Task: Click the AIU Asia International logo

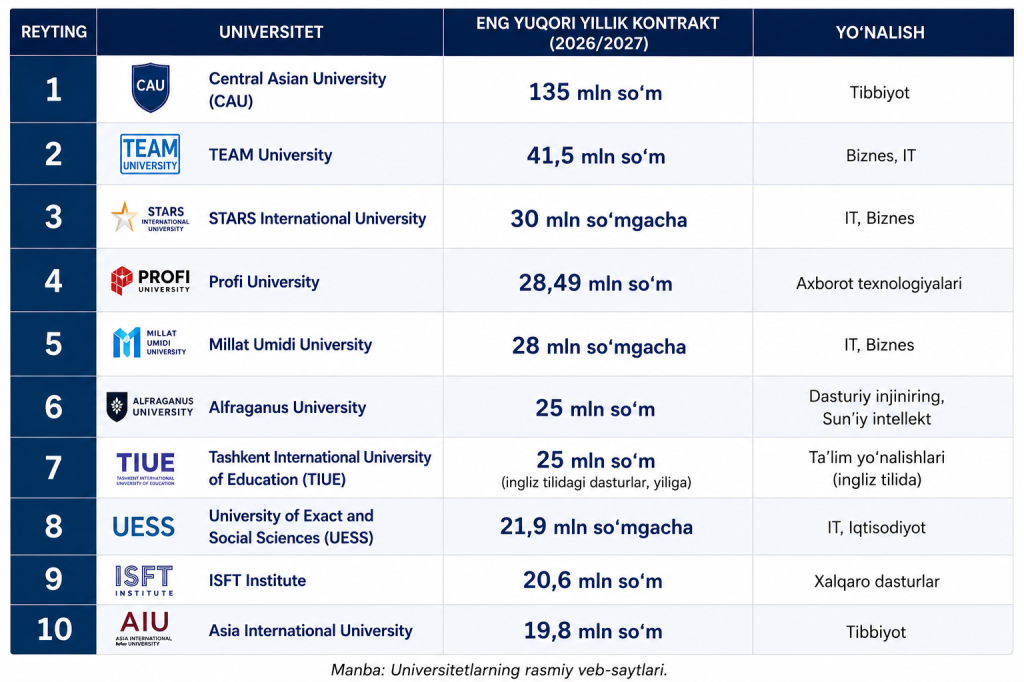Action: 144,628
